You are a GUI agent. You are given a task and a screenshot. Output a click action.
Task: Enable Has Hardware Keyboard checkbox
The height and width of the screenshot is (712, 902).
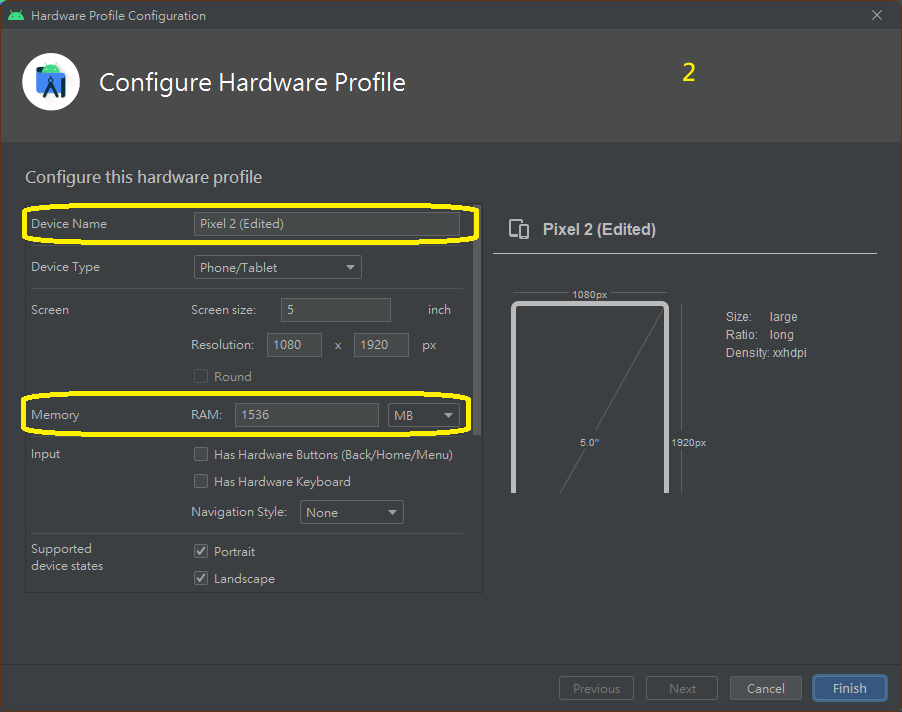[201, 481]
